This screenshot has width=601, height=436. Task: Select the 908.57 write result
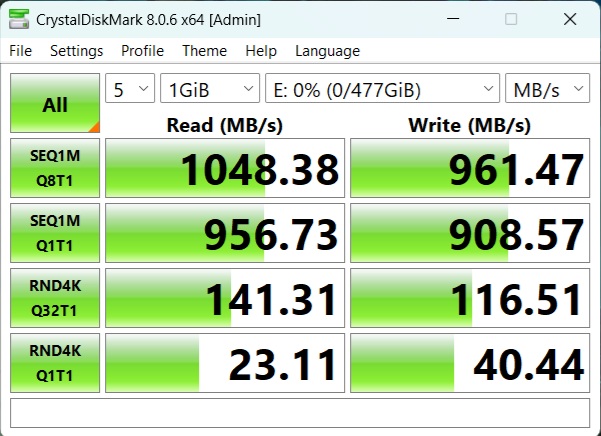[470, 233]
